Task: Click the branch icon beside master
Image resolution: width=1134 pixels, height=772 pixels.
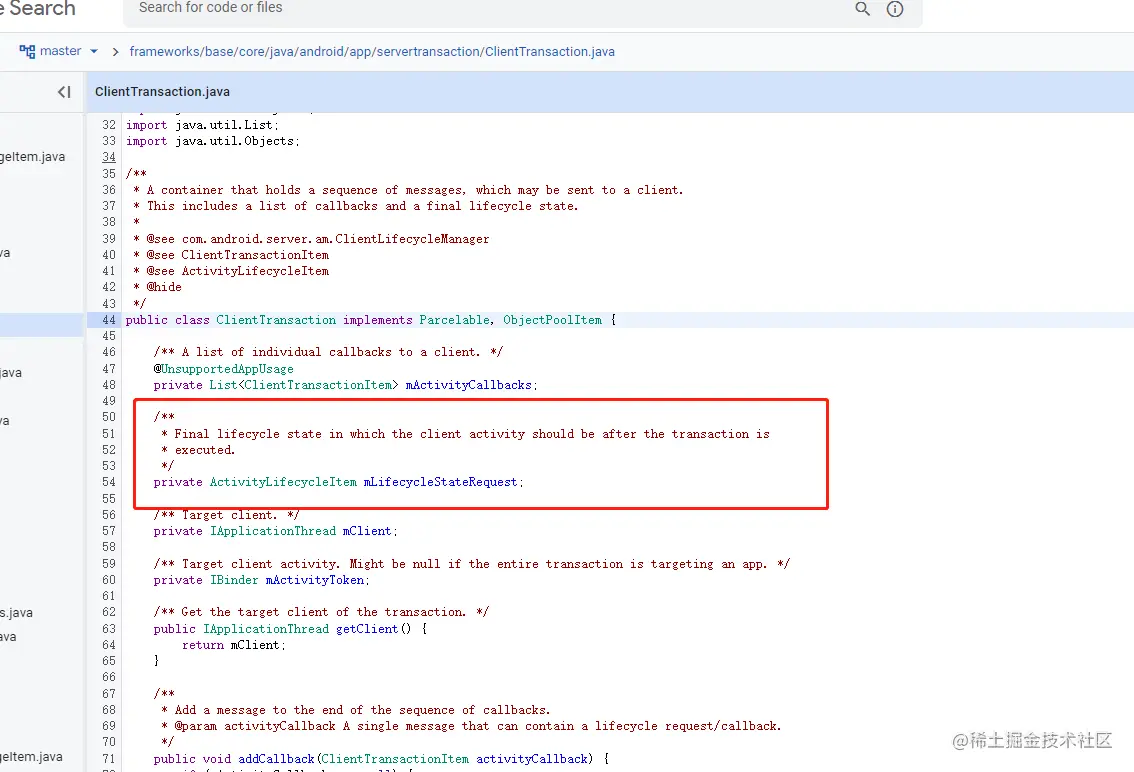Action: [x=27, y=51]
